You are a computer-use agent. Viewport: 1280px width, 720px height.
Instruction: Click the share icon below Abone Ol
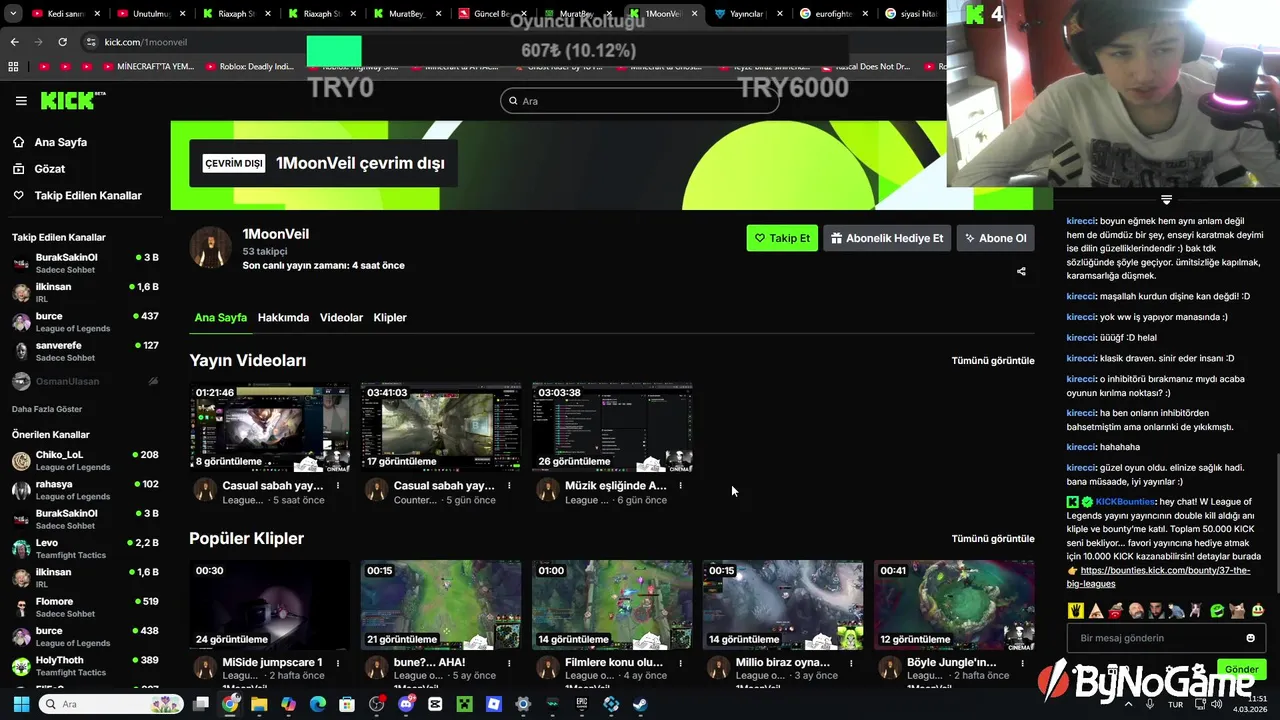pyautogui.click(x=1021, y=271)
